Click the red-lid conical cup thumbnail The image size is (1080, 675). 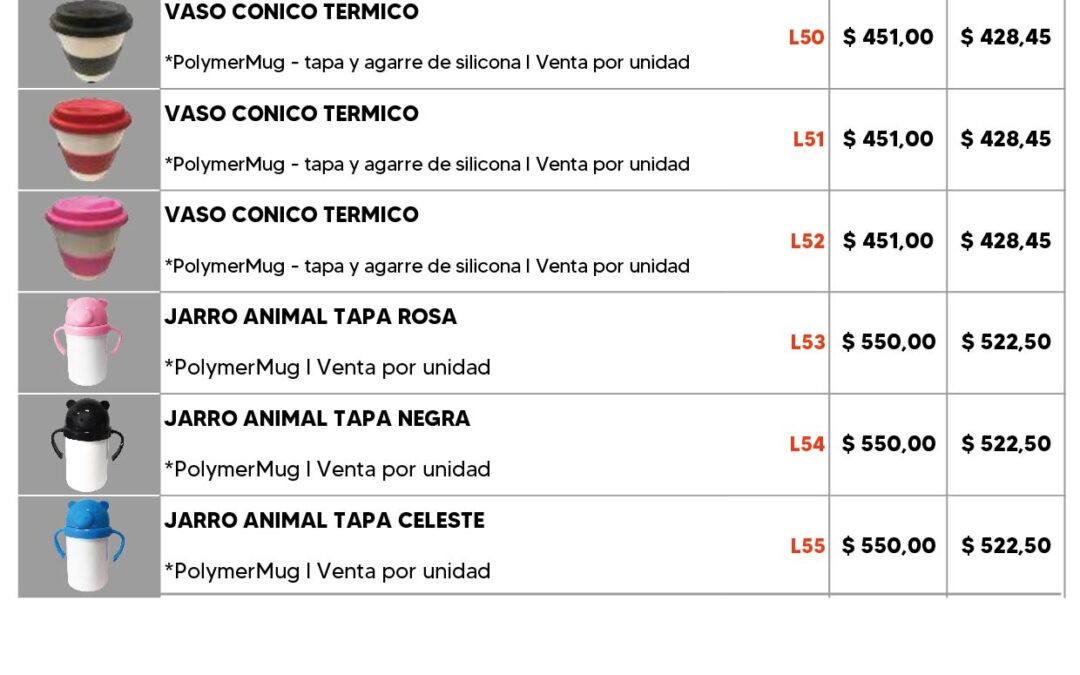(89, 139)
